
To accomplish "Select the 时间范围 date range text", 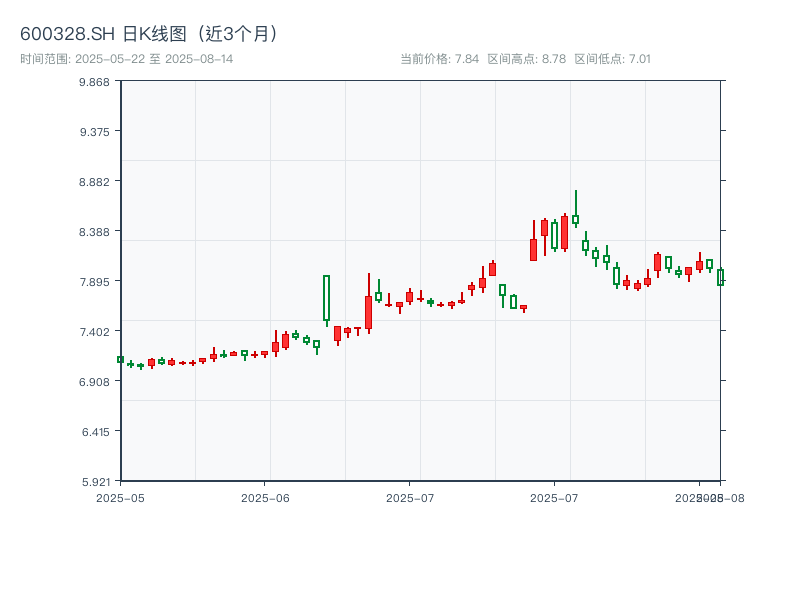I will click(x=127, y=59).
